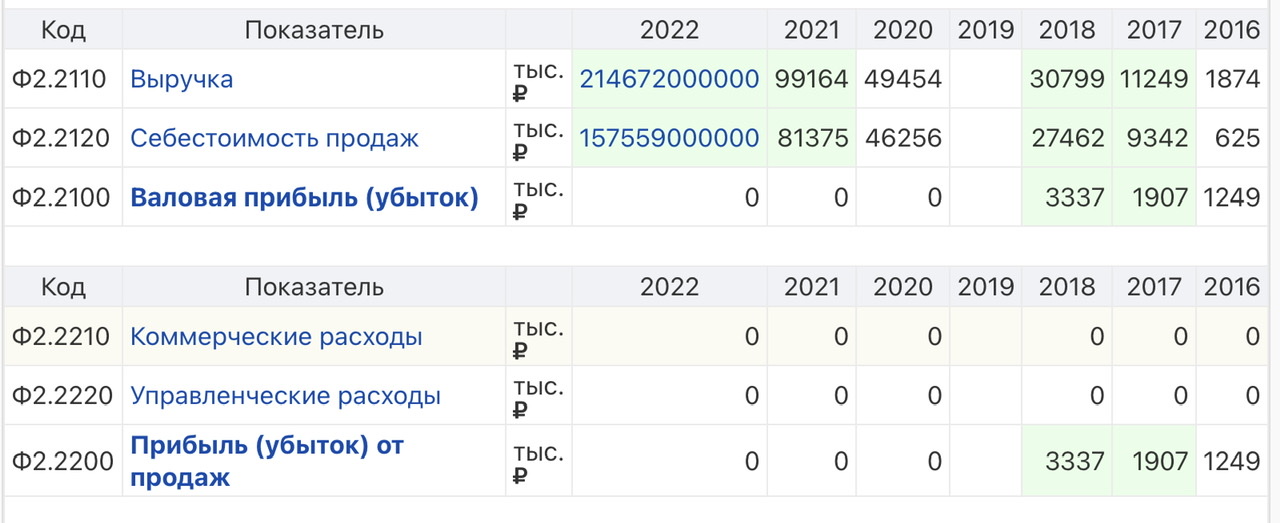Open the Себестоимость продаж link

pos(274,138)
